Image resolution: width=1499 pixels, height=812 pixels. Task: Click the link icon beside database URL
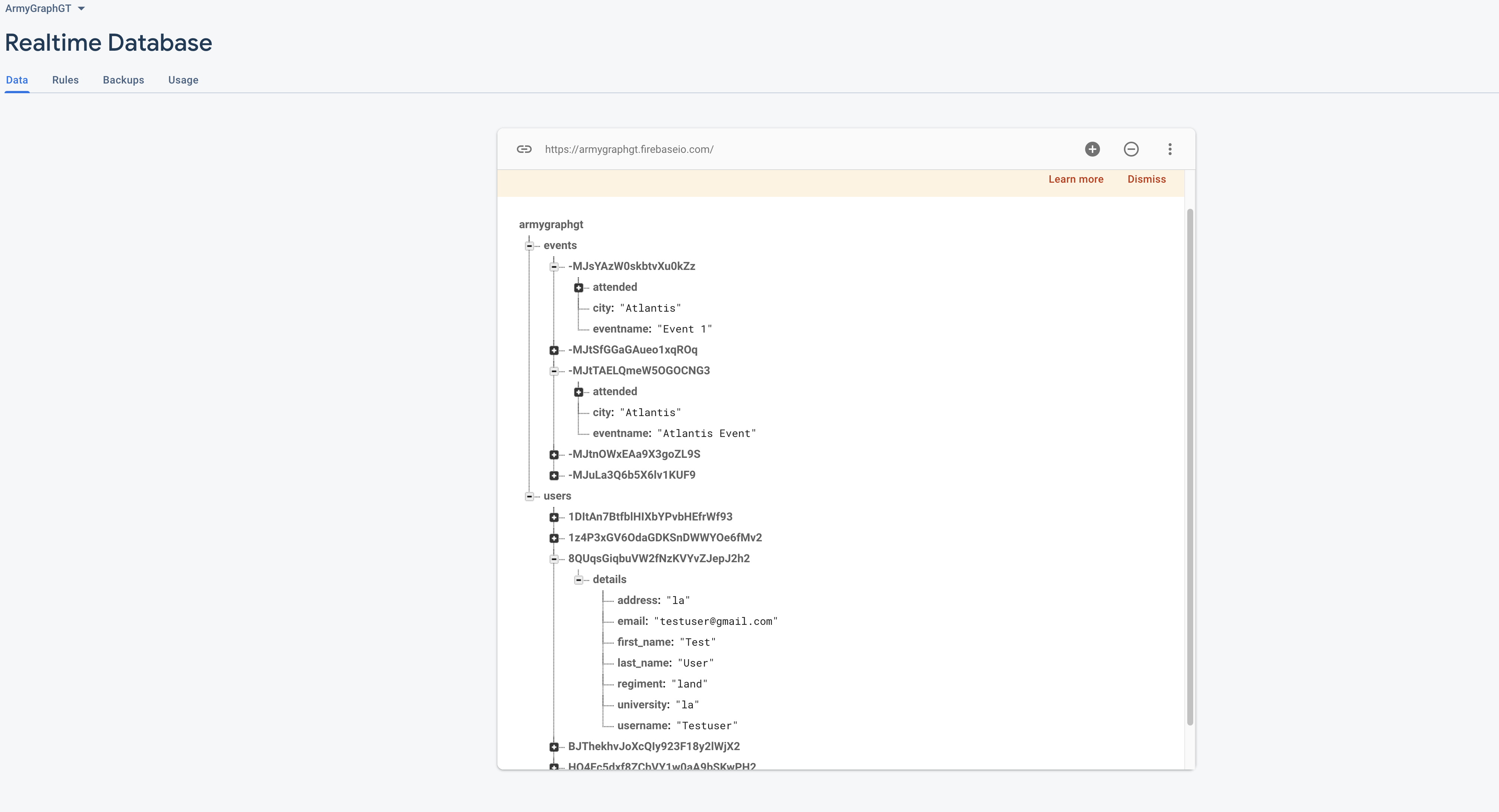click(524, 150)
